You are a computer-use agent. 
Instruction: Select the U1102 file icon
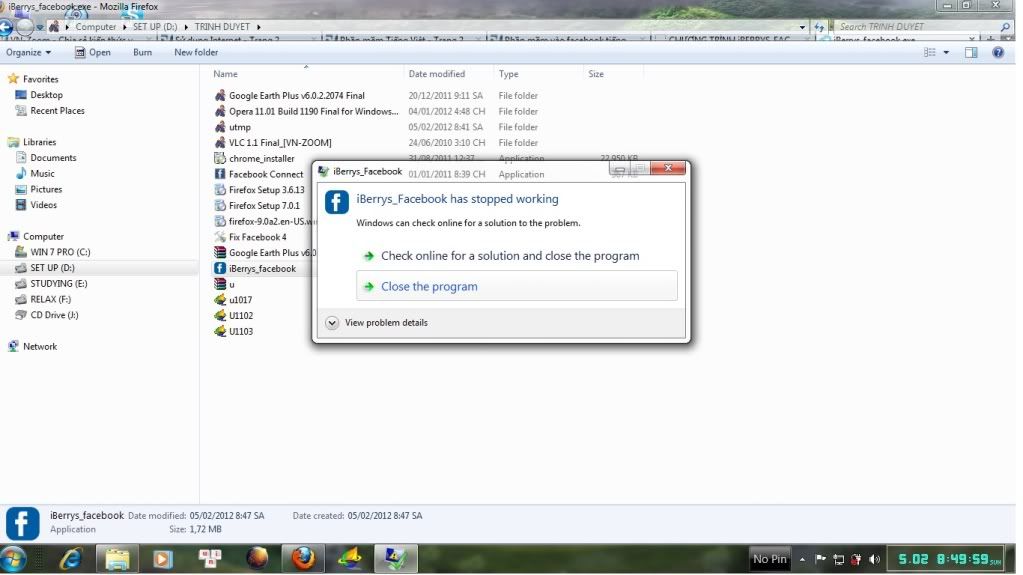pyautogui.click(x=220, y=315)
